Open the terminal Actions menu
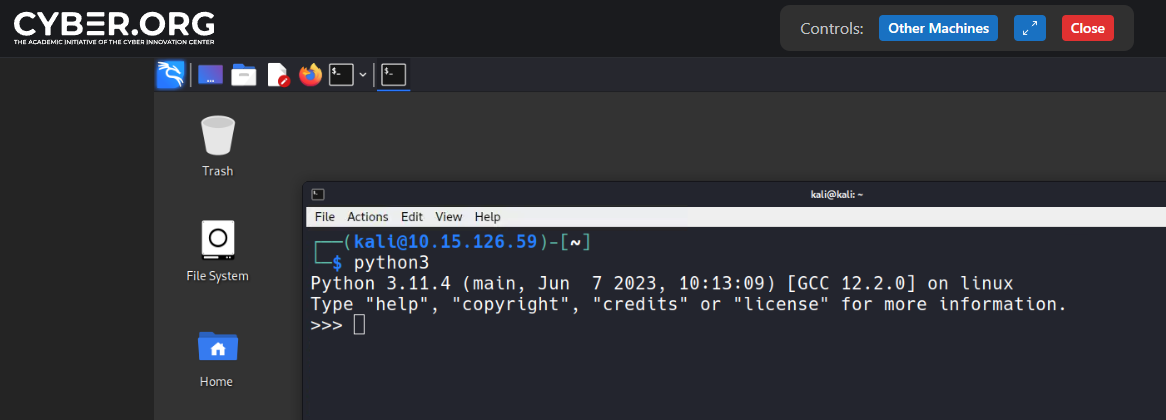This screenshot has height=420, width=1166. [x=367, y=217]
